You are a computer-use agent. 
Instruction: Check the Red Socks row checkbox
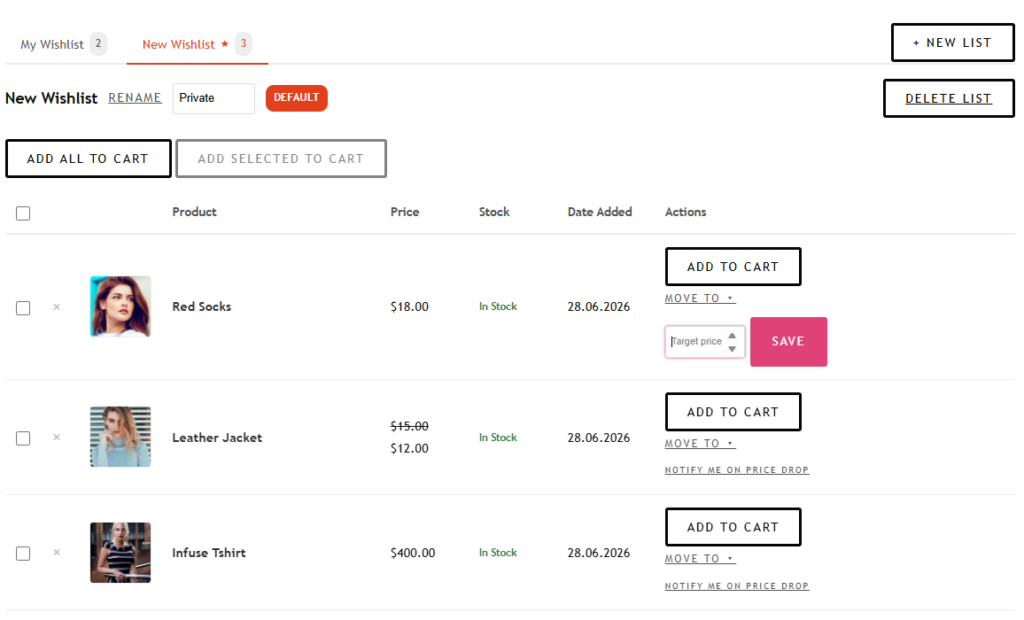click(x=23, y=308)
